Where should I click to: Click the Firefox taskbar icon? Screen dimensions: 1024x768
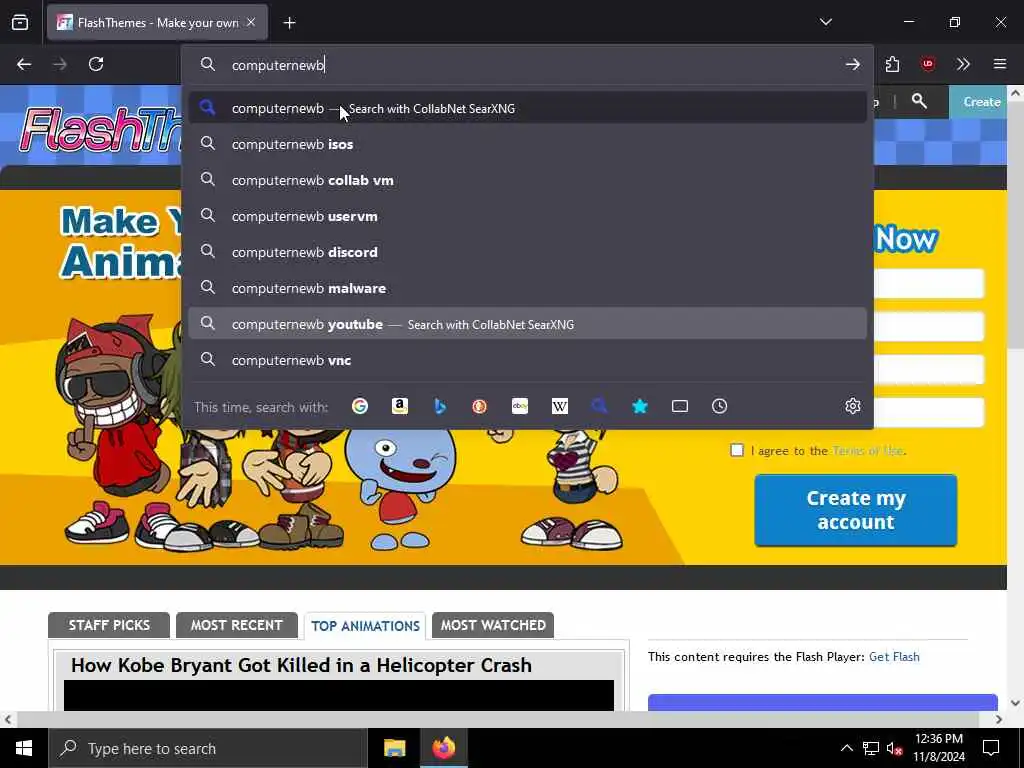pyautogui.click(x=443, y=748)
